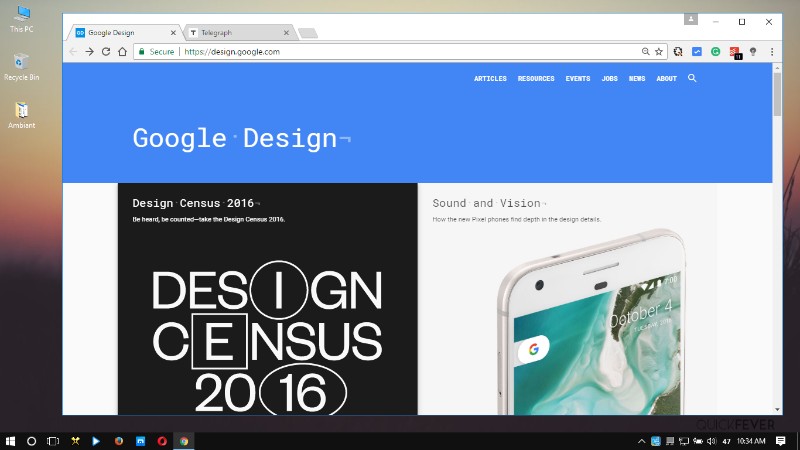Click the browser forward arrow
Screen dimensions: 800x450
(89, 52)
